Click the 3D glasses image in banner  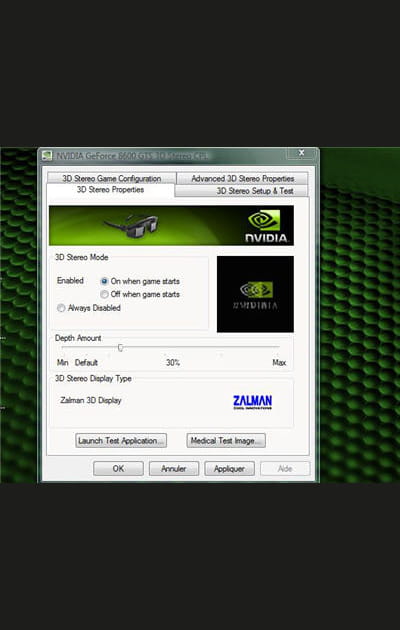(131, 227)
